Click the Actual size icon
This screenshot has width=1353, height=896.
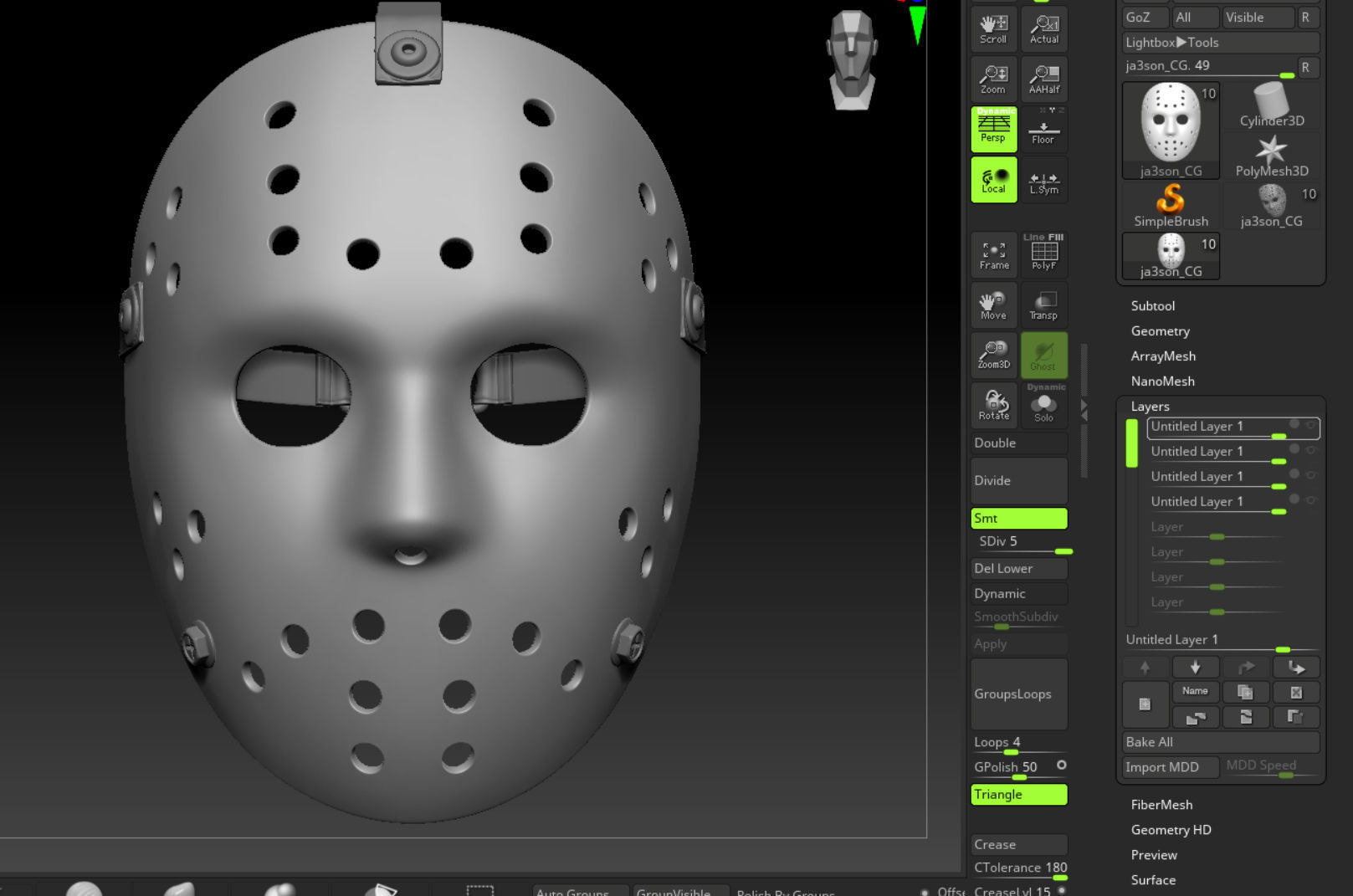click(1043, 29)
